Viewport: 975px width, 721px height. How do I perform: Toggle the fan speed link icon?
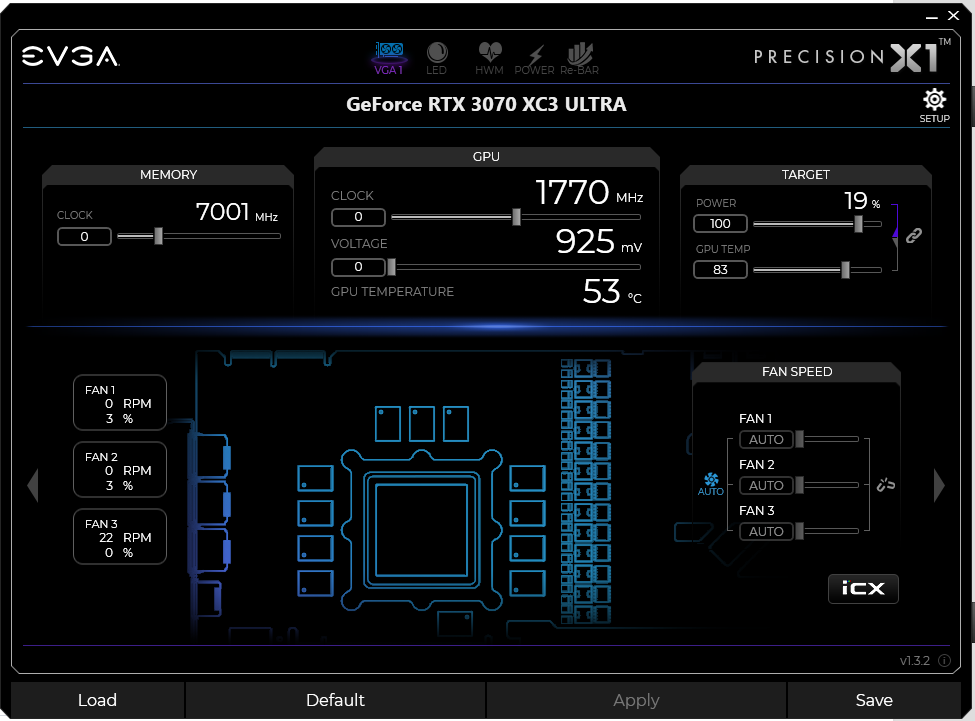[x=885, y=485]
